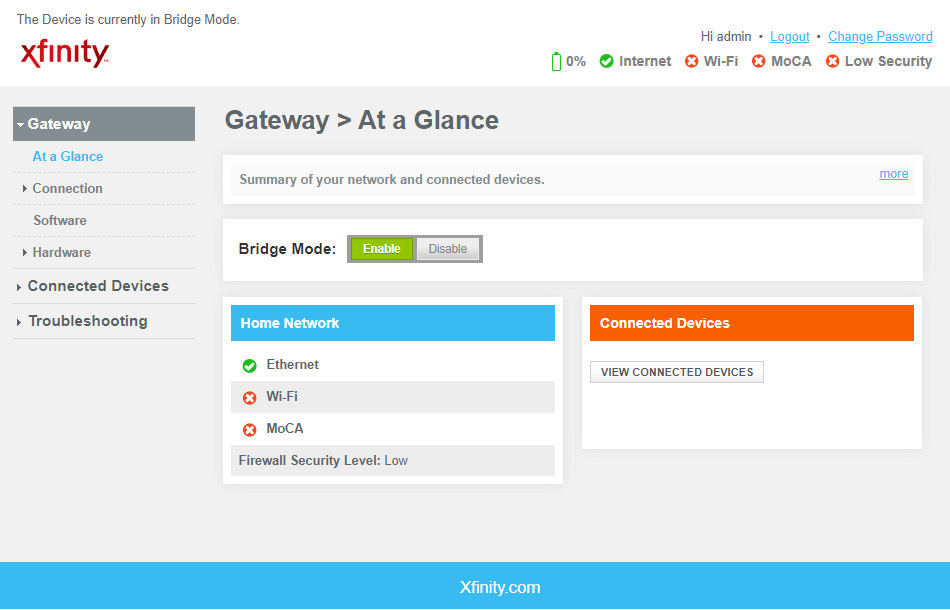Enable Bridge Mode
This screenshot has width=950, height=610.
(x=381, y=249)
